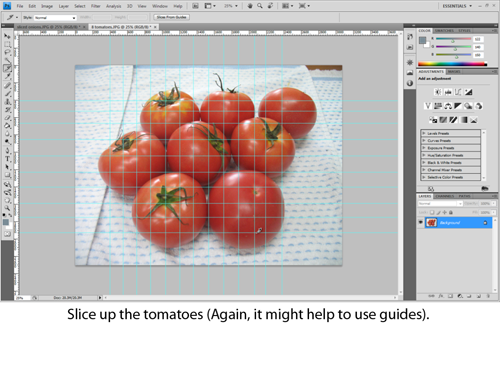Open the Image menu

click(47, 6)
